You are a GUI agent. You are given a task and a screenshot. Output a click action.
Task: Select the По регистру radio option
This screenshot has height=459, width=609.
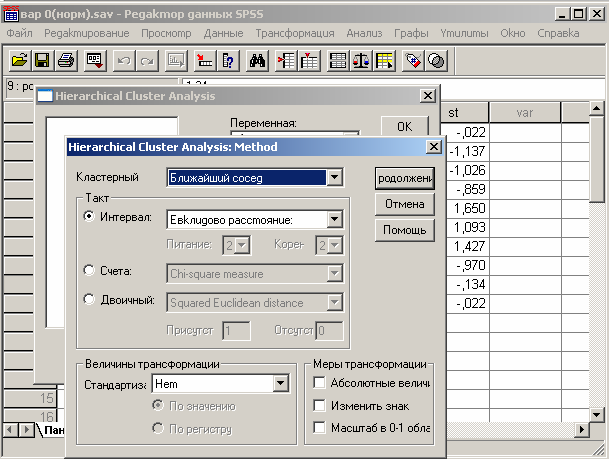(x=158, y=428)
